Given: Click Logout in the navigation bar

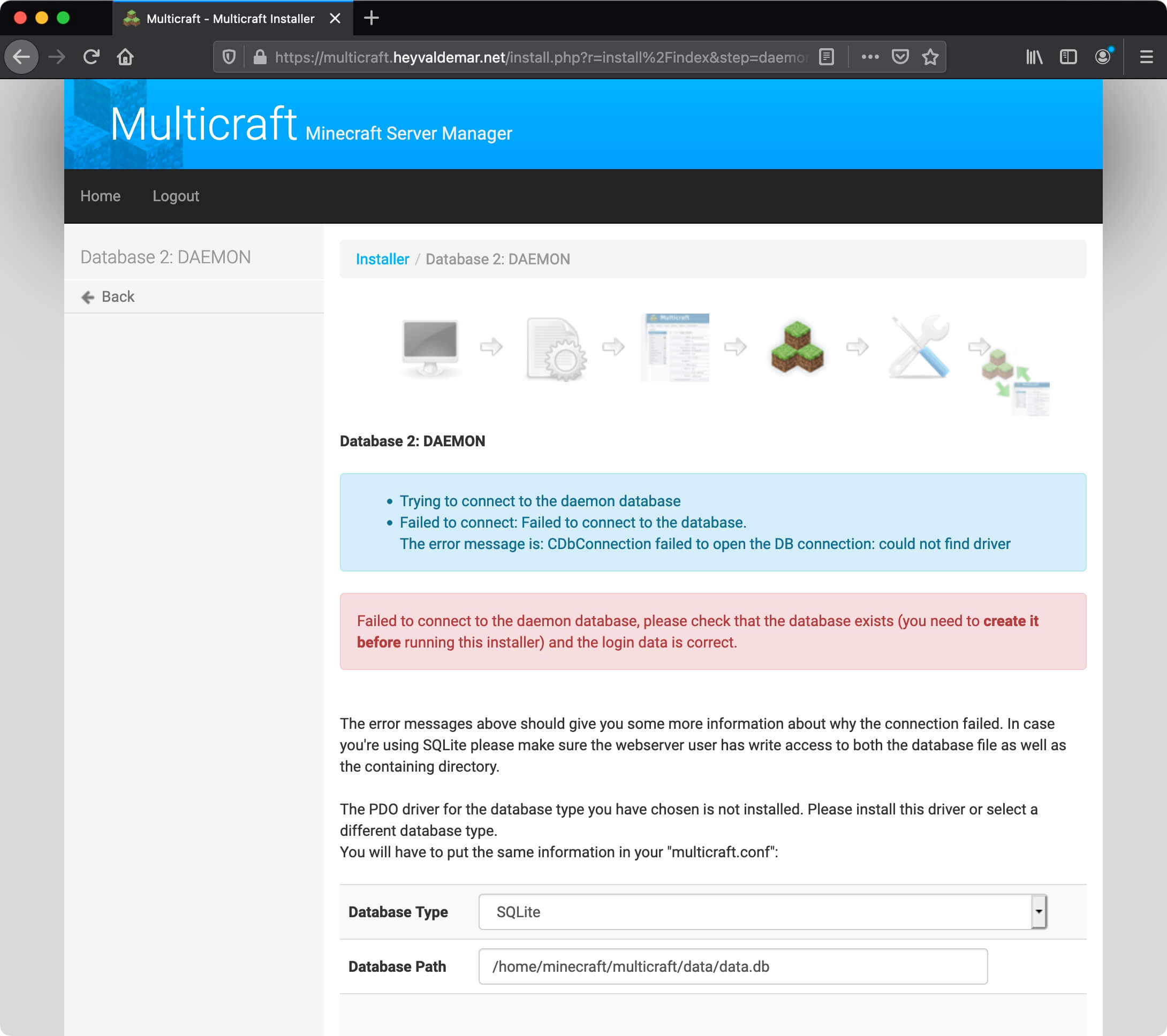Looking at the screenshot, I should [x=176, y=196].
